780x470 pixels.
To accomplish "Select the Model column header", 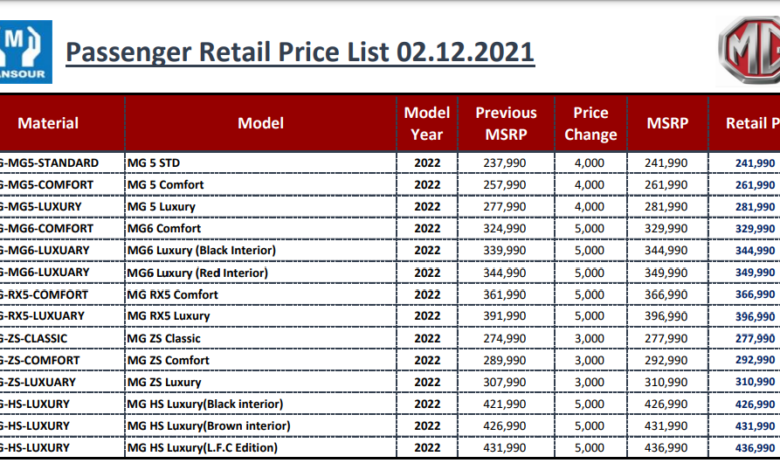I will [260, 123].
